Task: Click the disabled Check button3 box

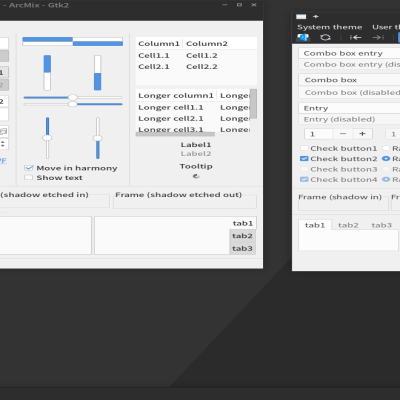Action: point(304,169)
